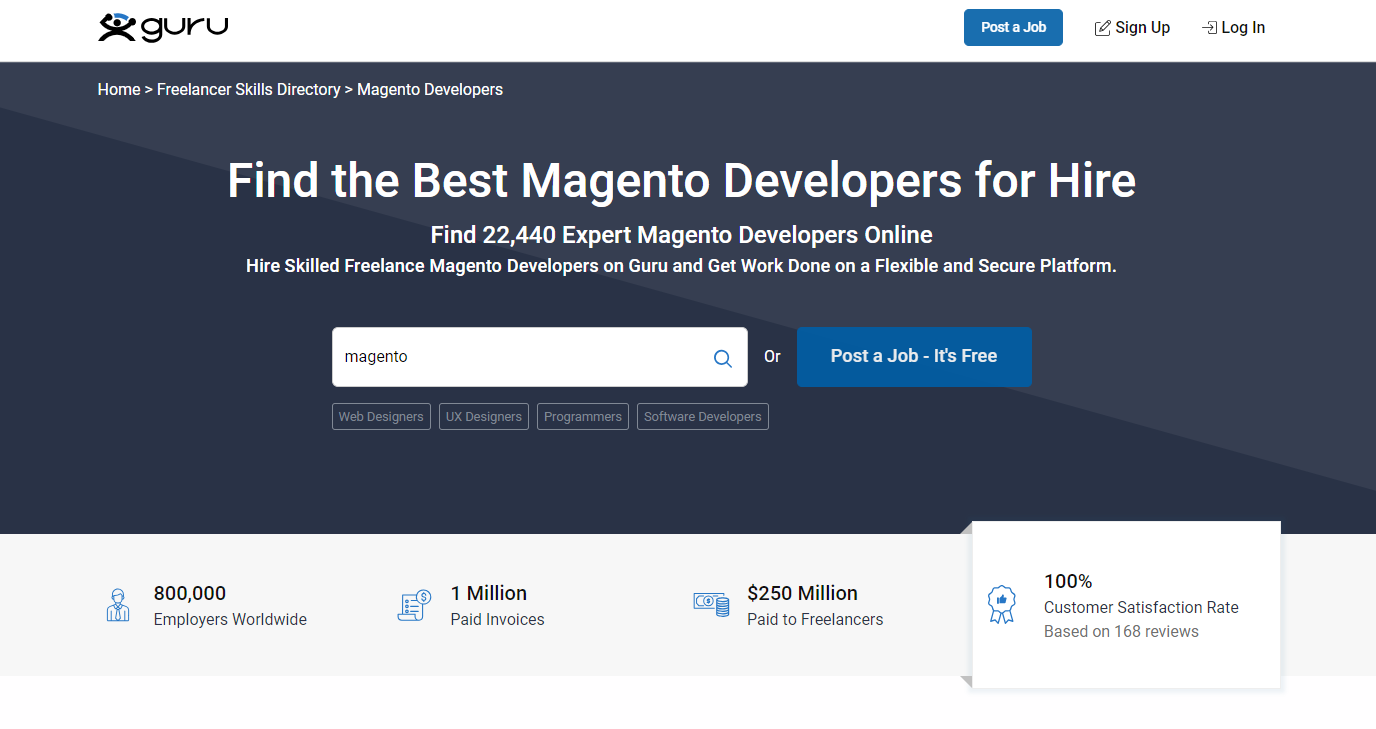Go to Home breadcrumb

tap(119, 90)
